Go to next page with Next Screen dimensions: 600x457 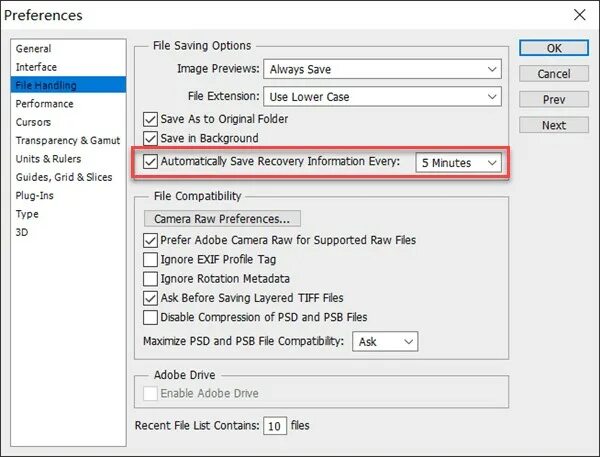click(x=554, y=125)
